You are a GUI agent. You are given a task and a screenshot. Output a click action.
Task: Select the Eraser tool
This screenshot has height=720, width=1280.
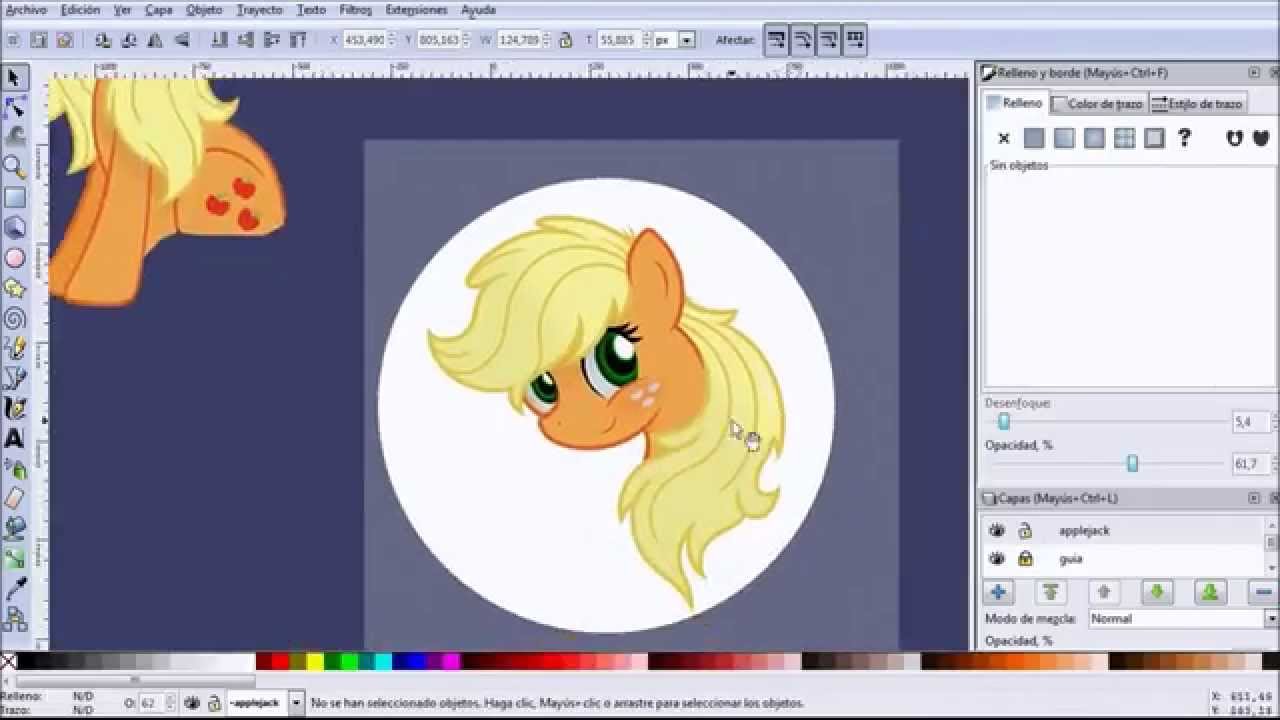[14, 498]
